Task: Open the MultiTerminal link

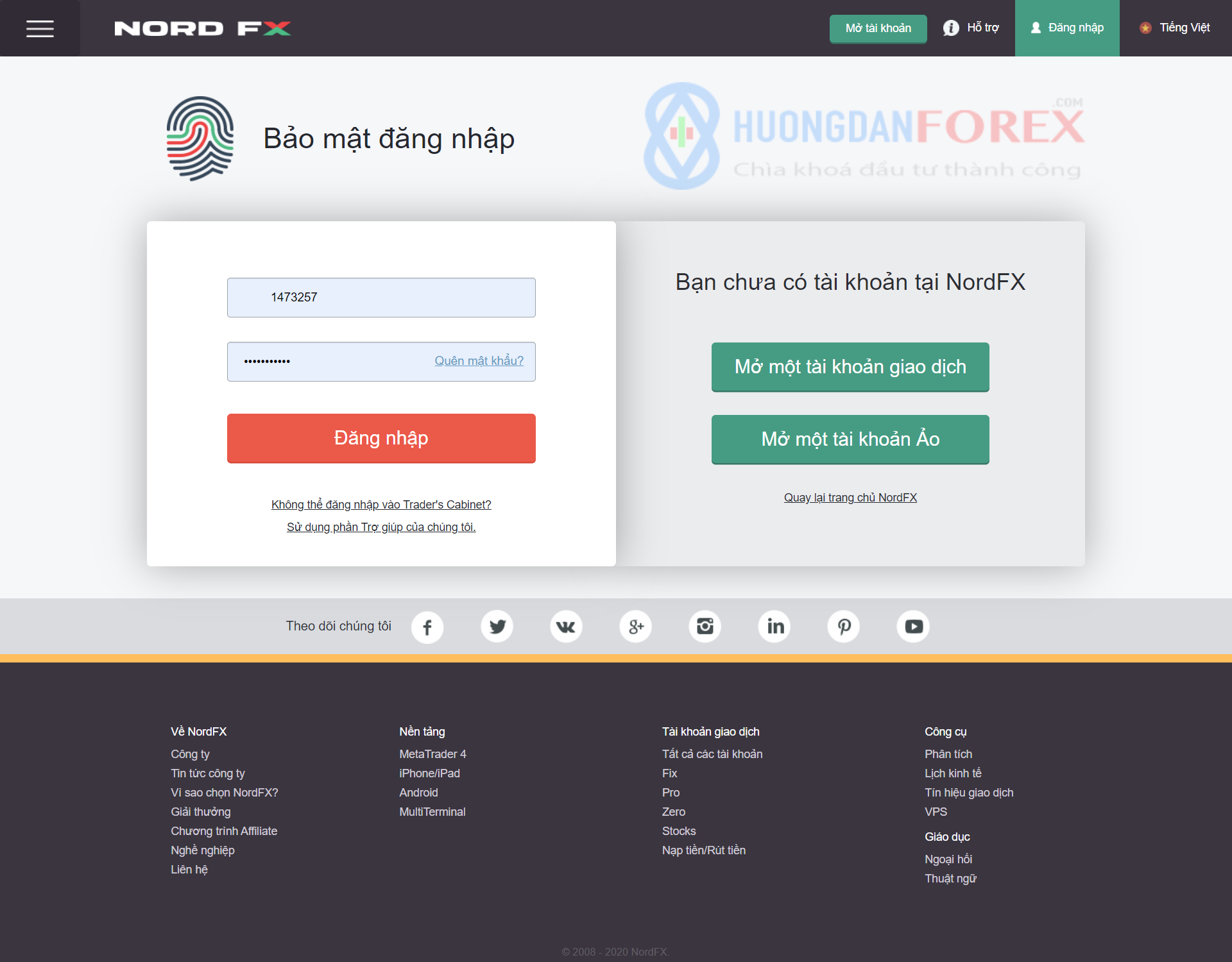Action: pos(432,812)
